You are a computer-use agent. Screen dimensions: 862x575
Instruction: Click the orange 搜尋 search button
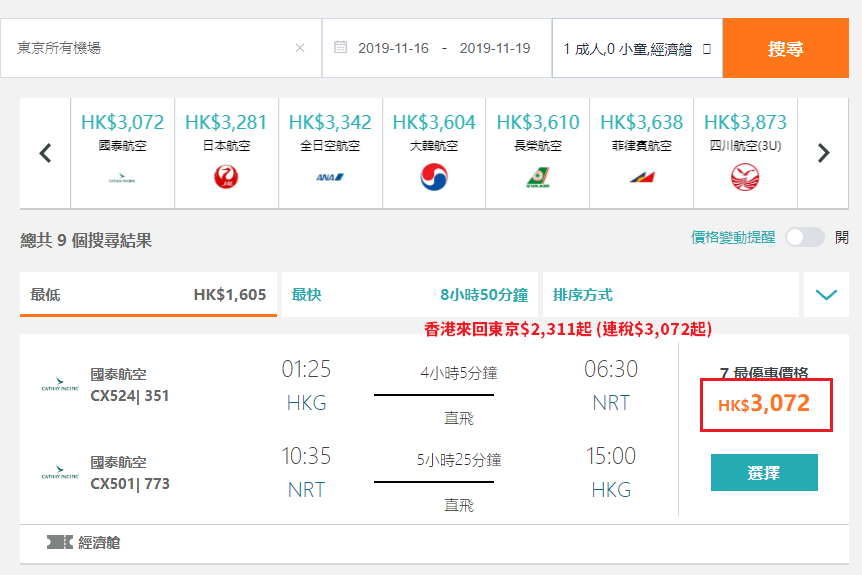pyautogui.click(x=785, y=48)
